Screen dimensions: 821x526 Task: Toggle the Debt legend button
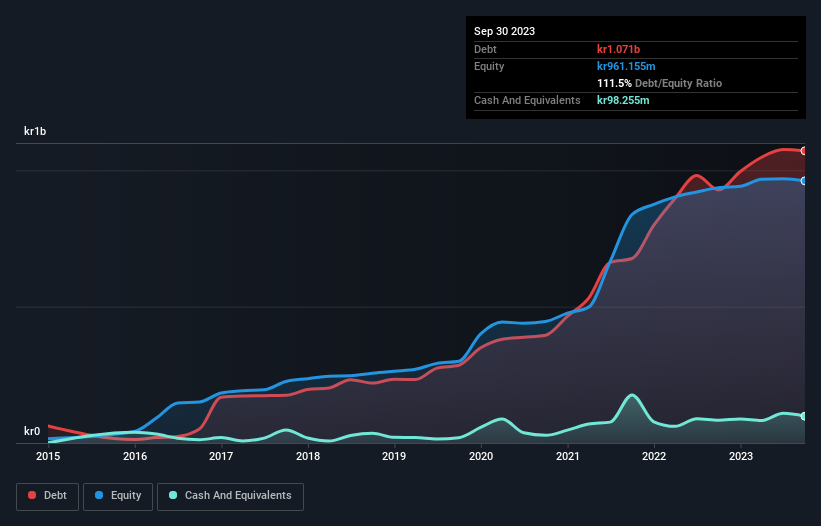point(48,496)
